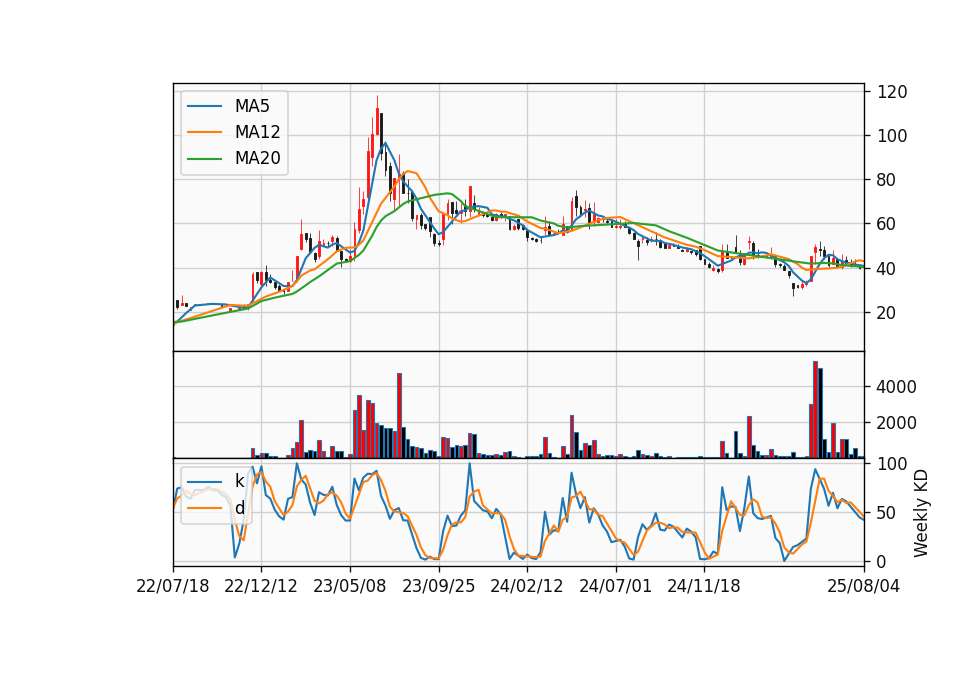
Task: Click the 20 price axis label
Action: pos(888,312)
